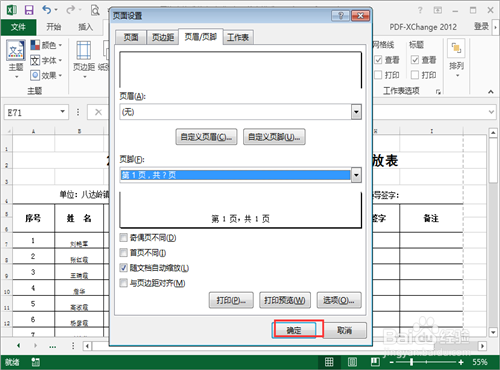Click the 选项(O) button
The image size is (500, 370).
coord(339,300)
